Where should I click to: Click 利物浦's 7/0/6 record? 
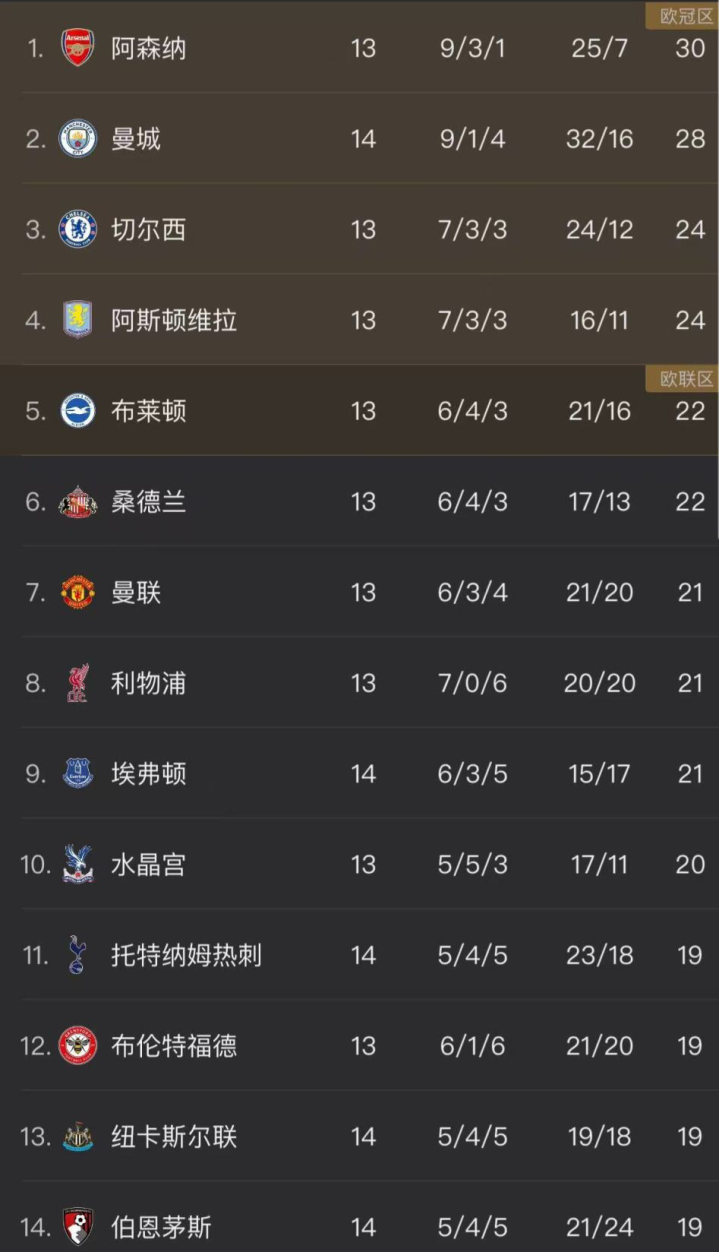tap(472, 683)
